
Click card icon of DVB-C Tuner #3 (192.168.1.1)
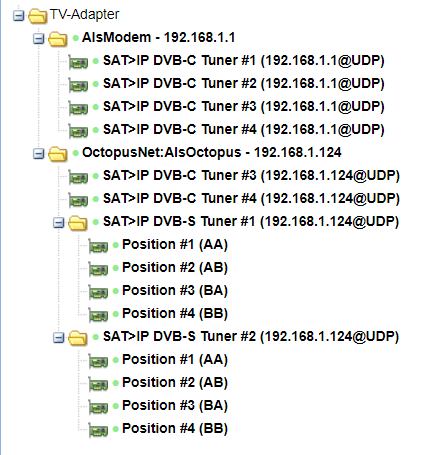click(x=78, y=108)
